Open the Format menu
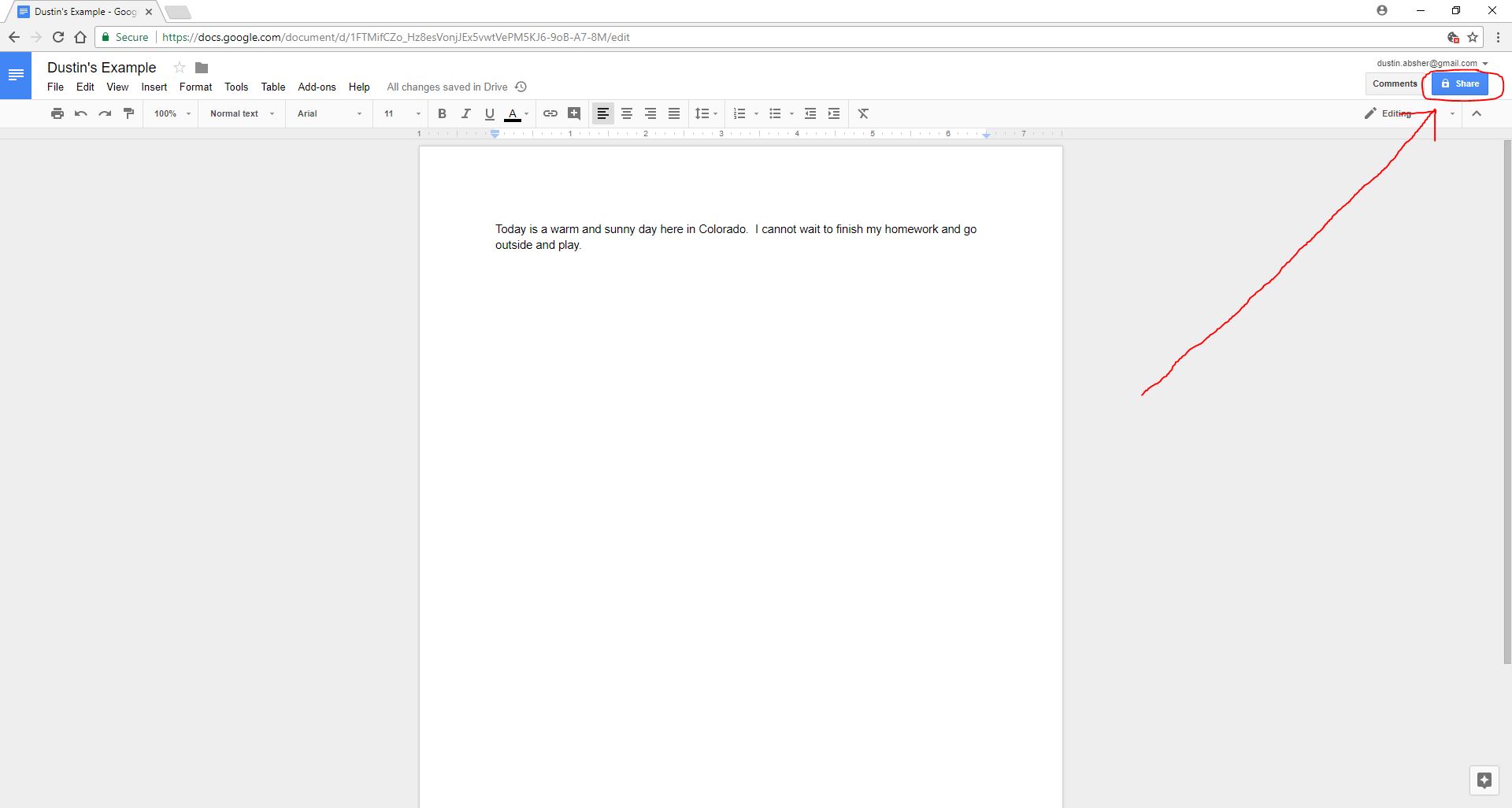Image resolution: width=1512 pixels, height=808 pixels. click(x=195, y=87)
